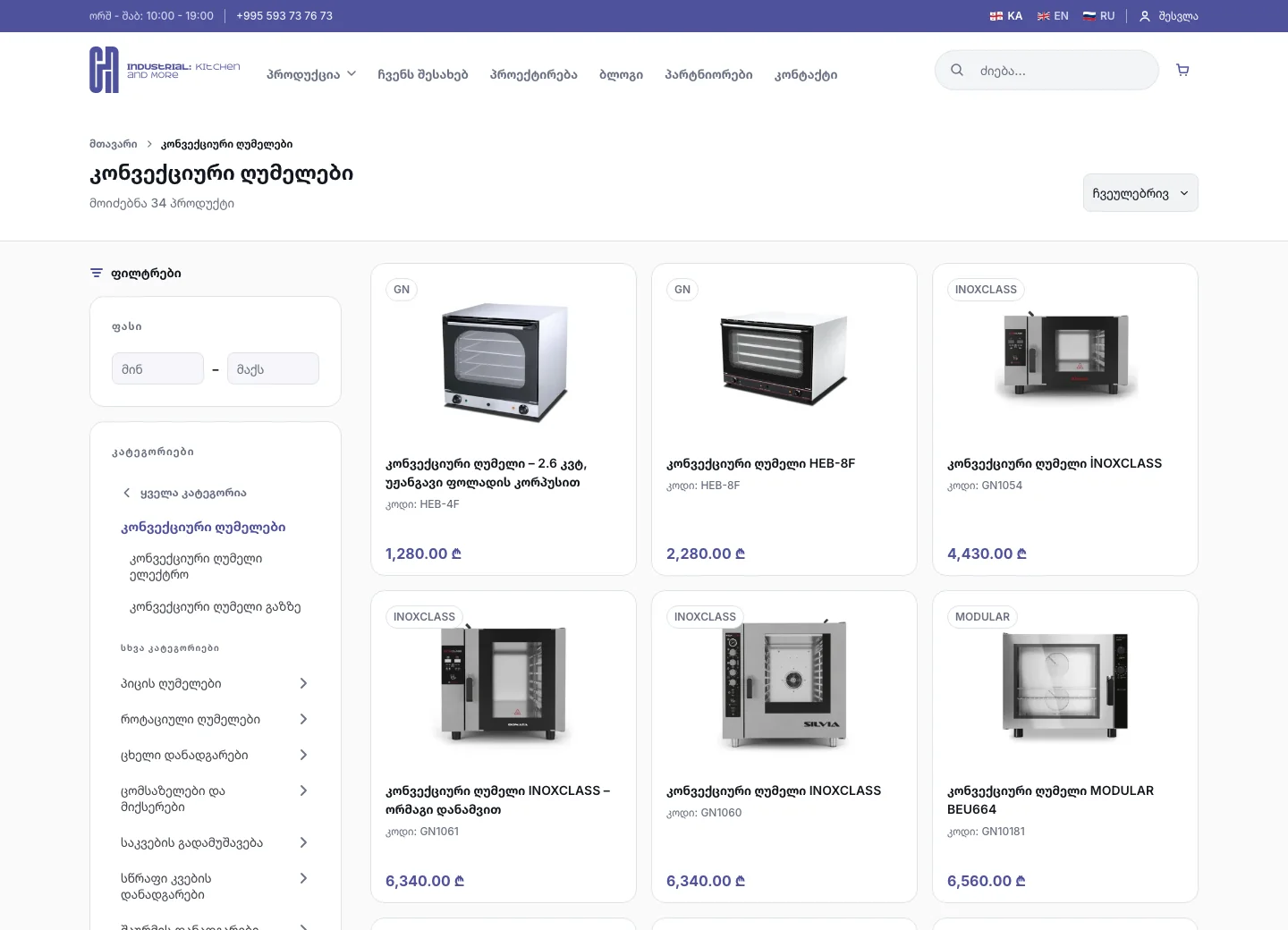Focus the მინ minimum price field
The image size is (1288, 930).
tap(158, 368)
